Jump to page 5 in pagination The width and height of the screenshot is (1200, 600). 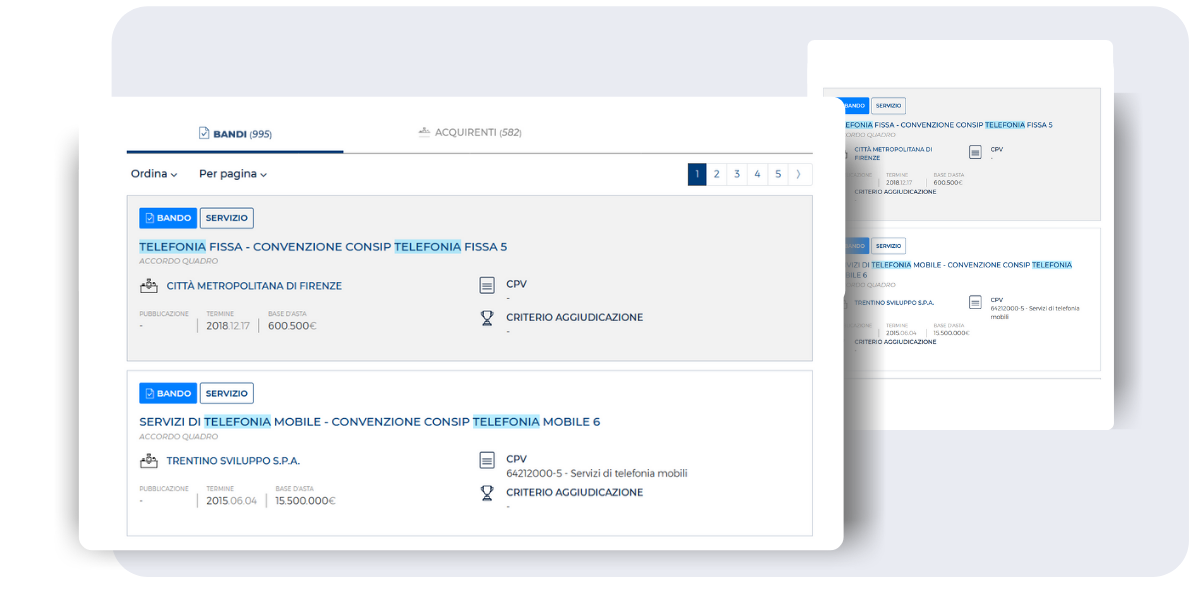(778, 174)
